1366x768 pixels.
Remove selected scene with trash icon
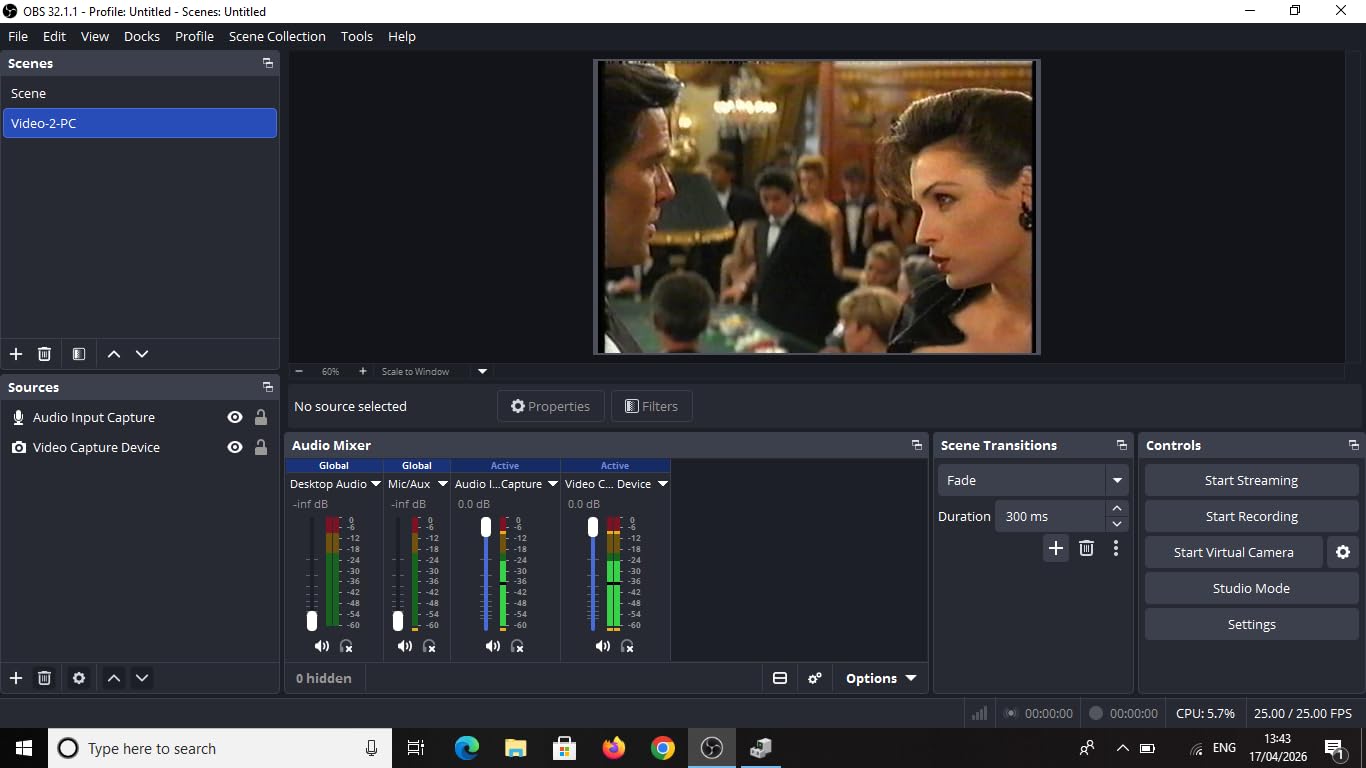point(44,354)
